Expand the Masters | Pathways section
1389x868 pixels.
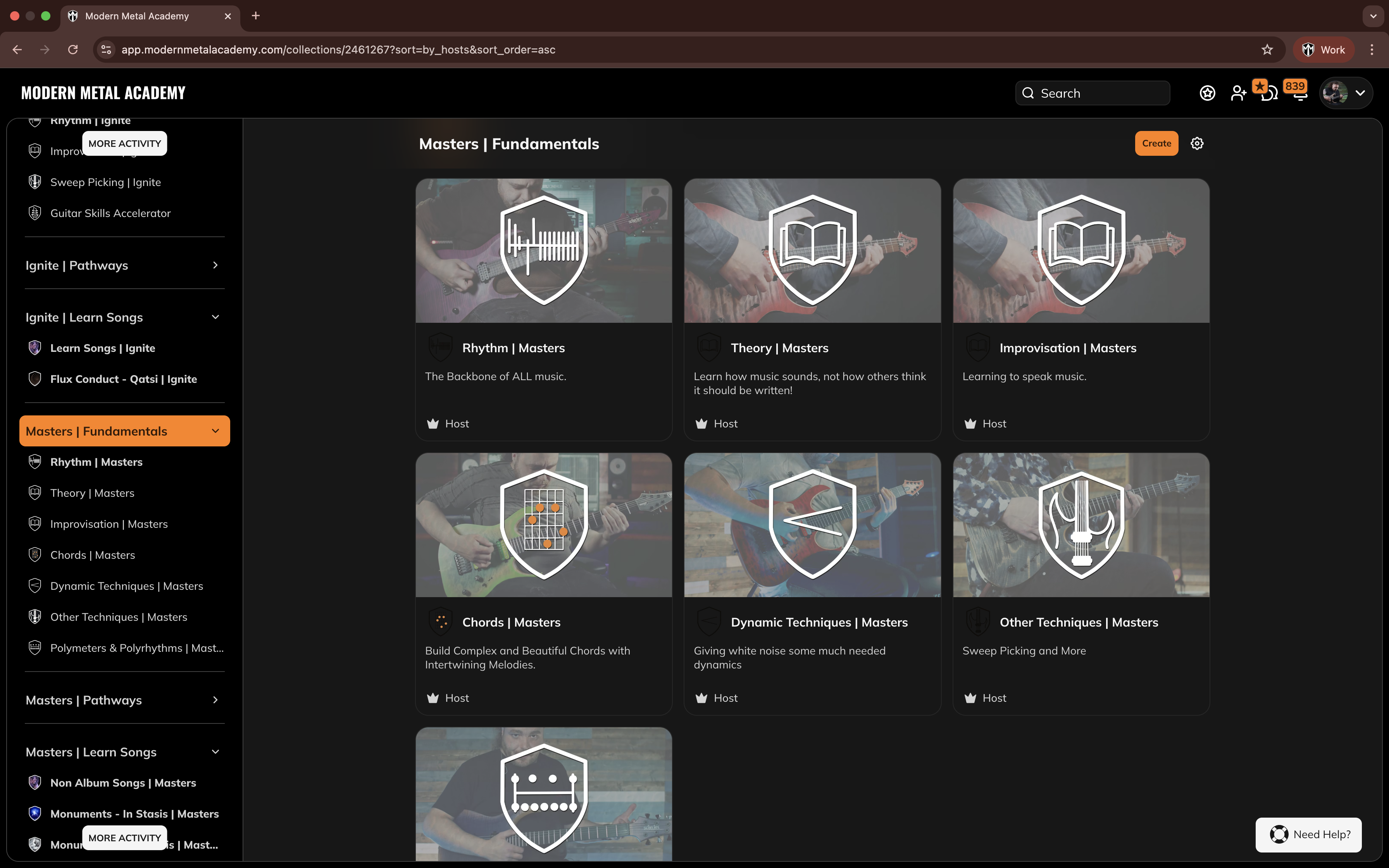215,700
